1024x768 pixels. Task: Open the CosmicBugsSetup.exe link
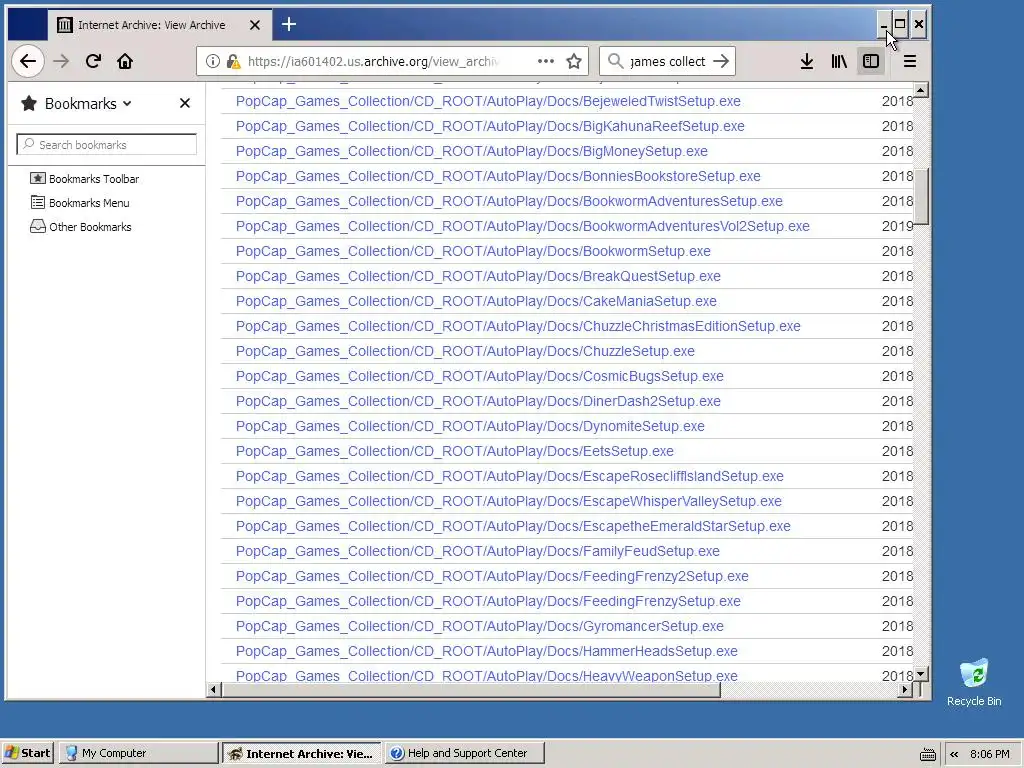pos(479,376)
